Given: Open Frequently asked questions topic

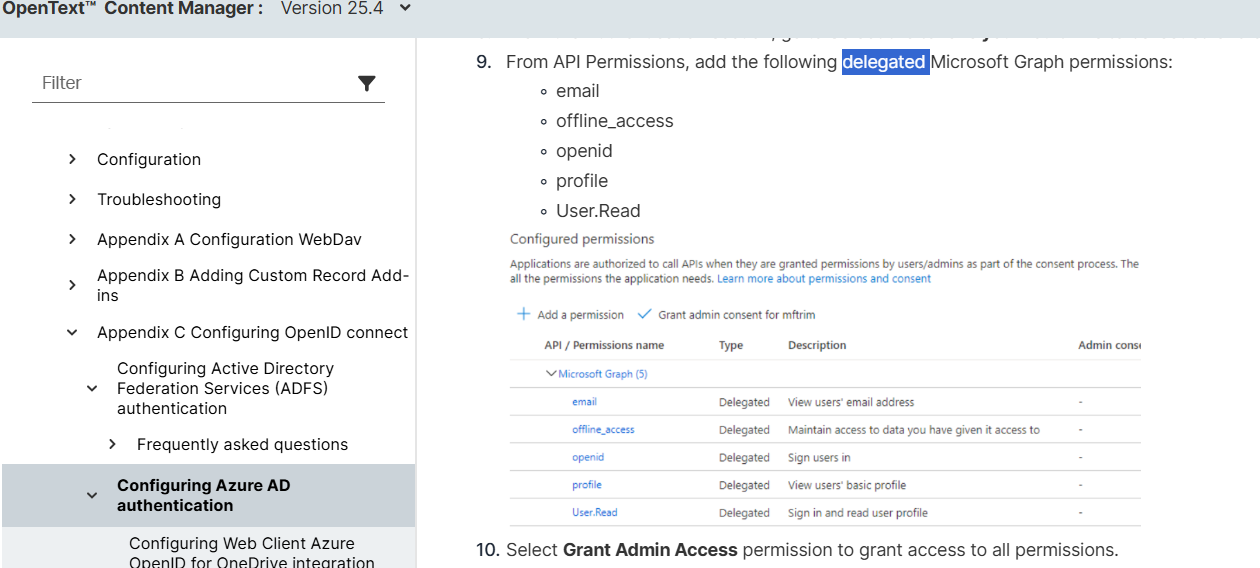Looking at the screenshot, I should [242, 444].
